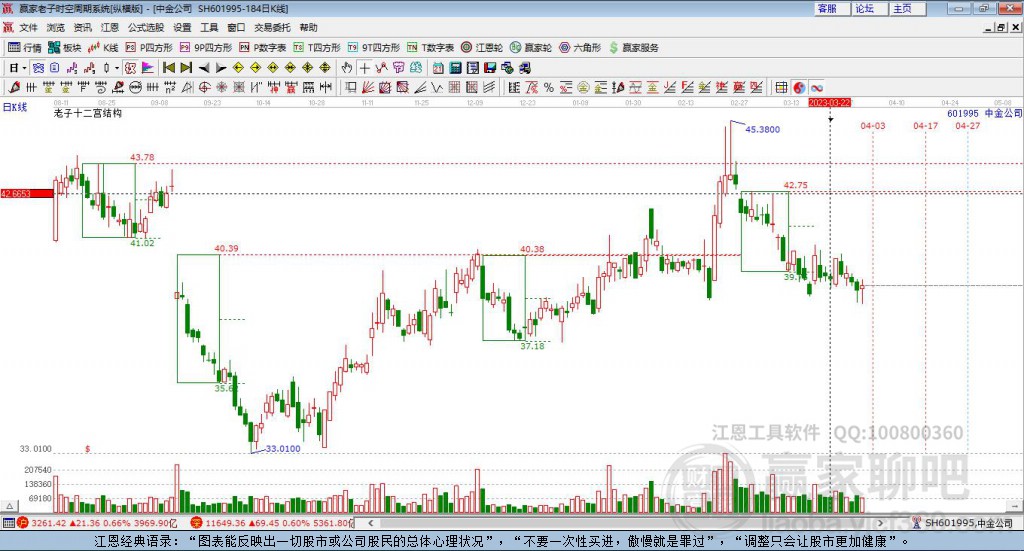This screenshot has width=1024, height=551.
Task: Open the 文件 menu
Action: 28,27
